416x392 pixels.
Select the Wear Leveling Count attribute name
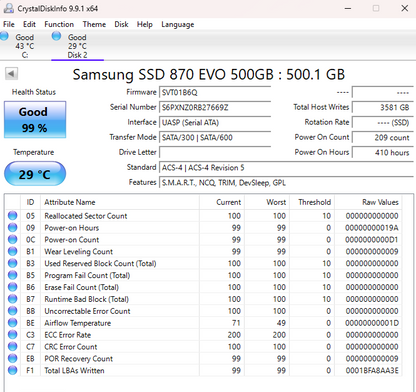tap(78, 251)
